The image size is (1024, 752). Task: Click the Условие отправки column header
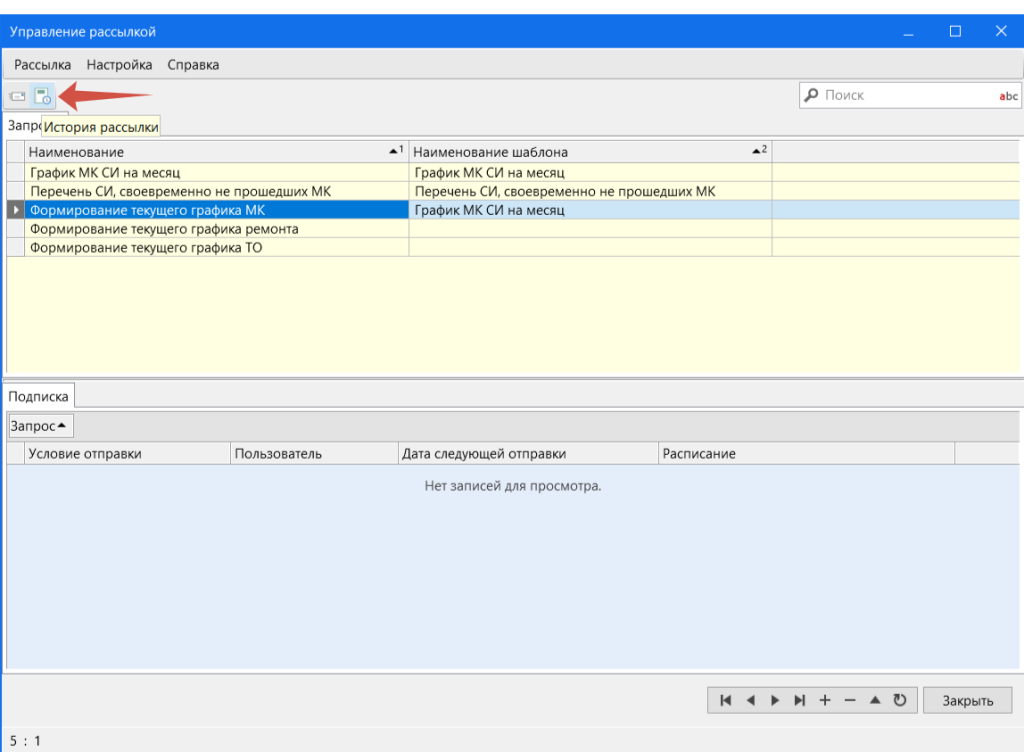point(127,454)
